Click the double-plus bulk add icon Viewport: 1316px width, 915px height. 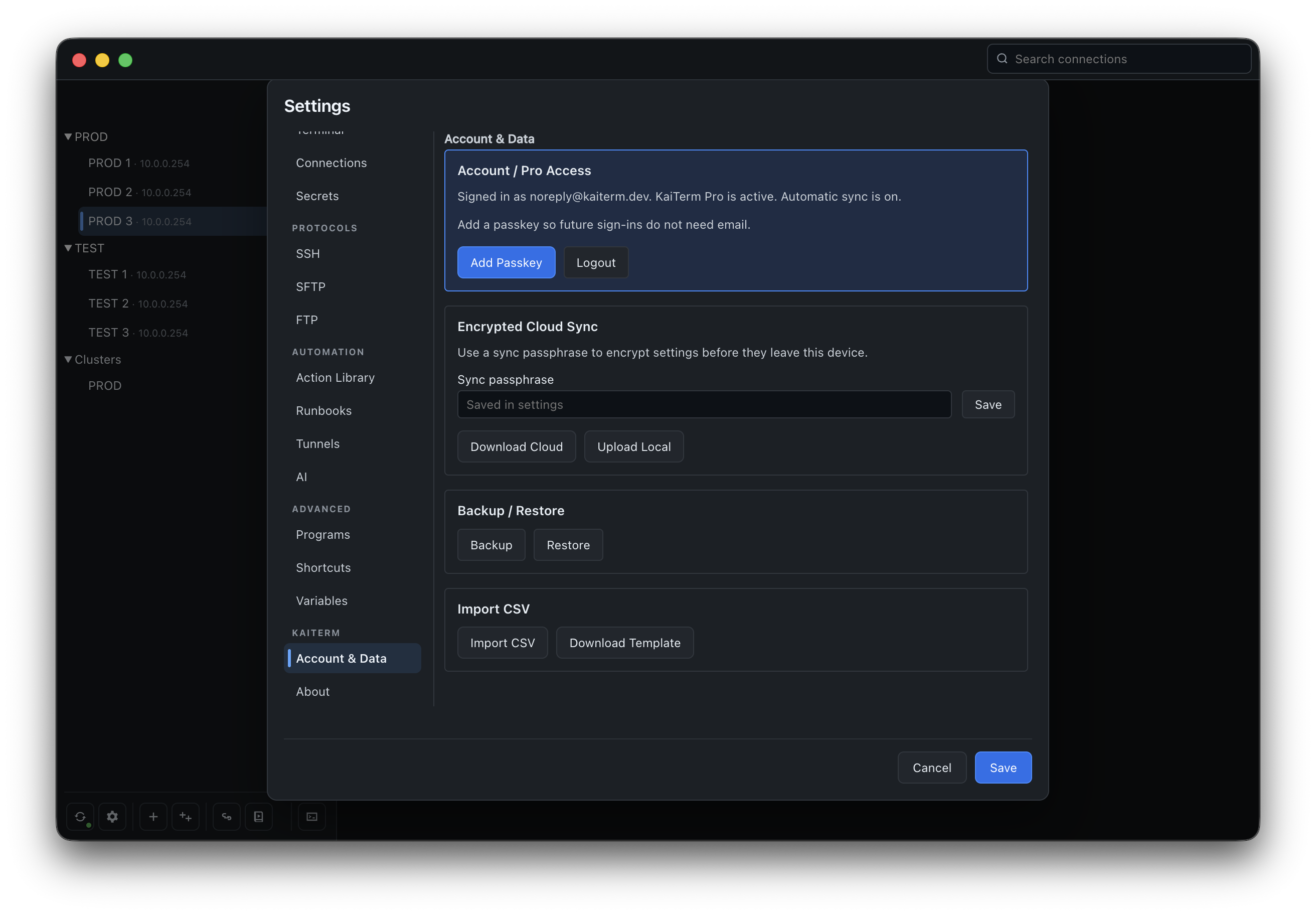point(185,816)
